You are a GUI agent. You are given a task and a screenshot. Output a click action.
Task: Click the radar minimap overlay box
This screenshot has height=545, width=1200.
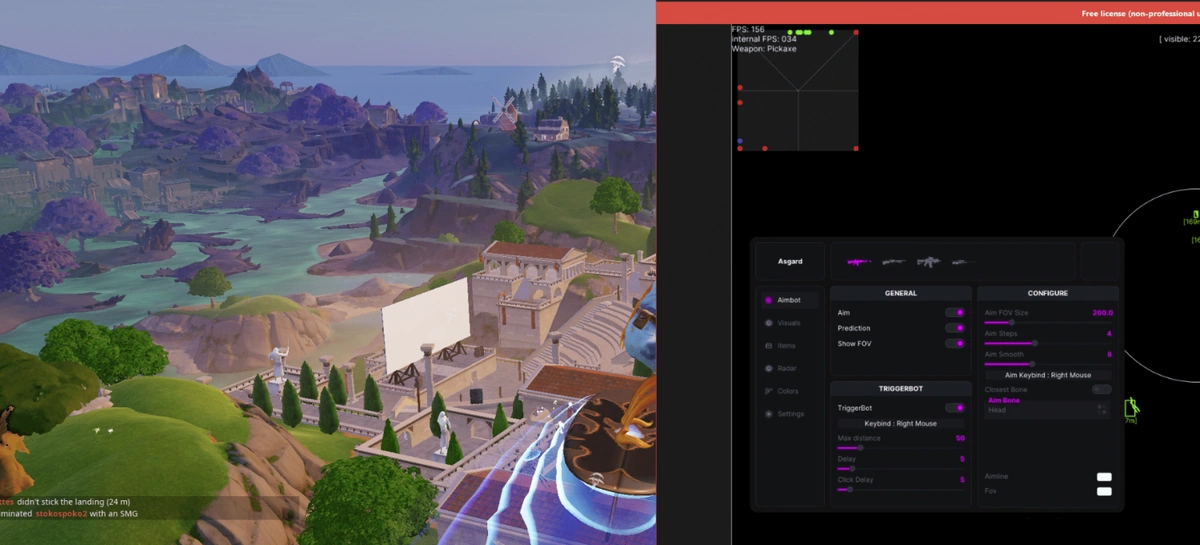pyautogui.click(x=798, y=91)
